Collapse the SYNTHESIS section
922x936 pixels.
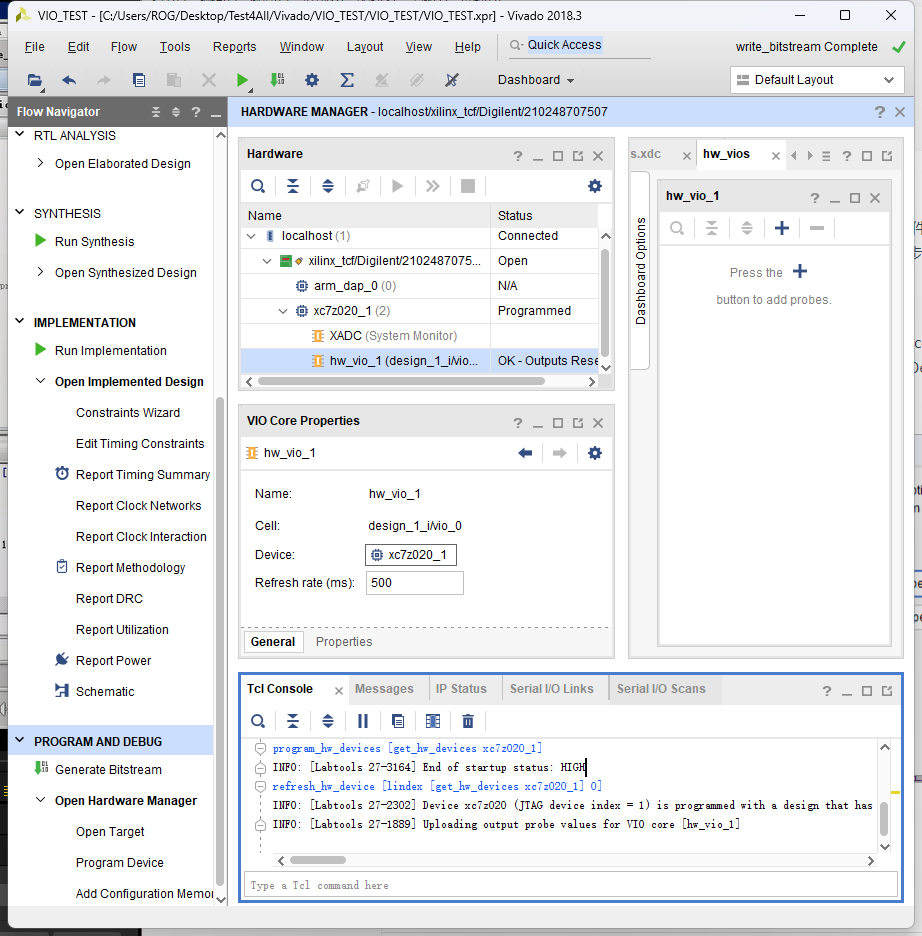[20, 213]
